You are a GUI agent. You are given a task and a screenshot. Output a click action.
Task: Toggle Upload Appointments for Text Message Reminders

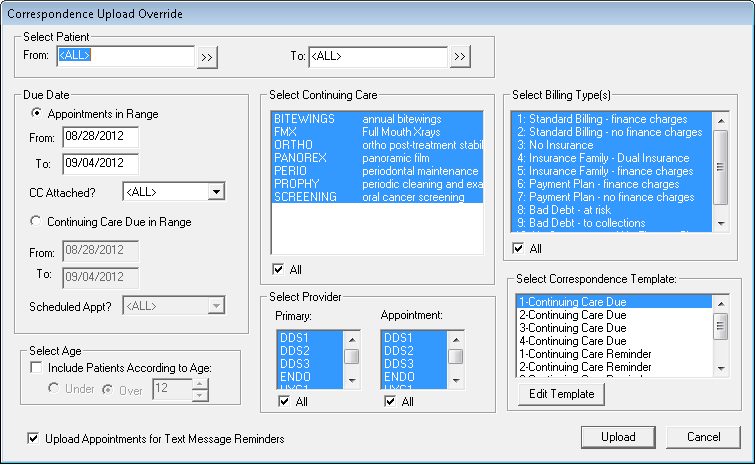click(36, 438)
